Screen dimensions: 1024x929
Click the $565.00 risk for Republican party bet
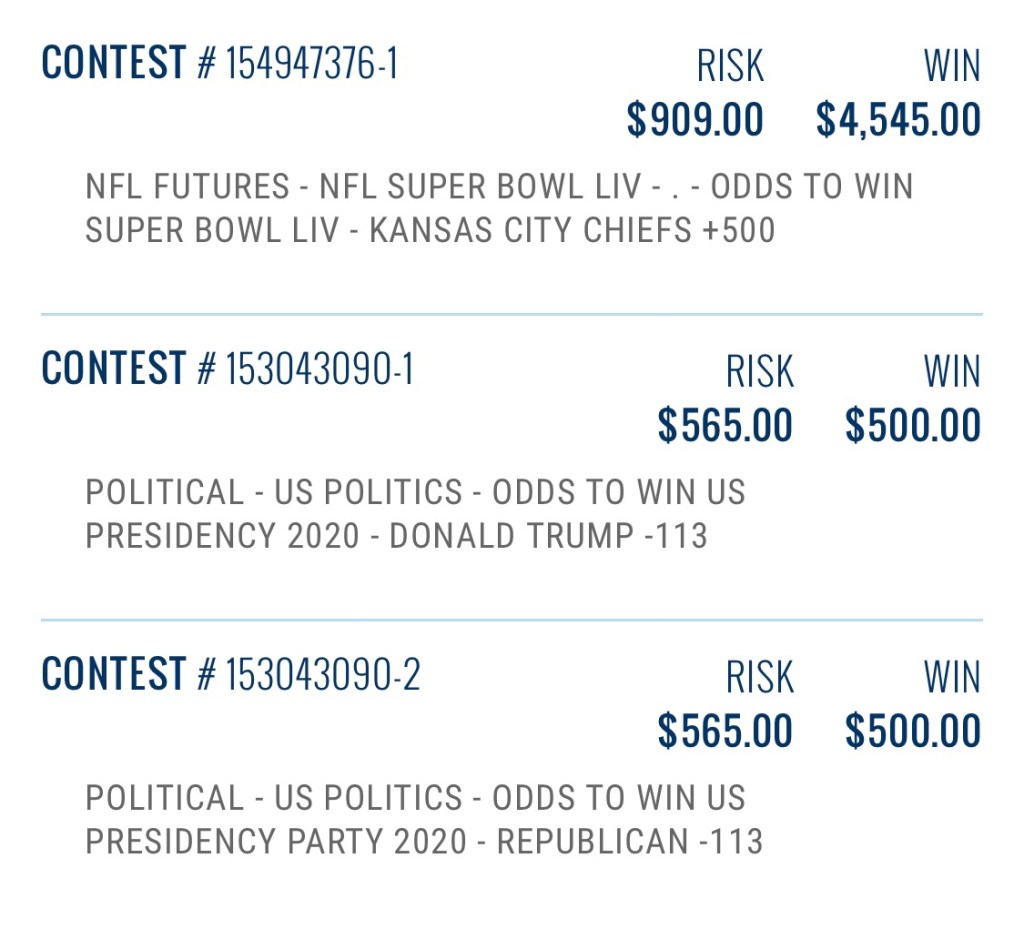(x=725, y=732)
